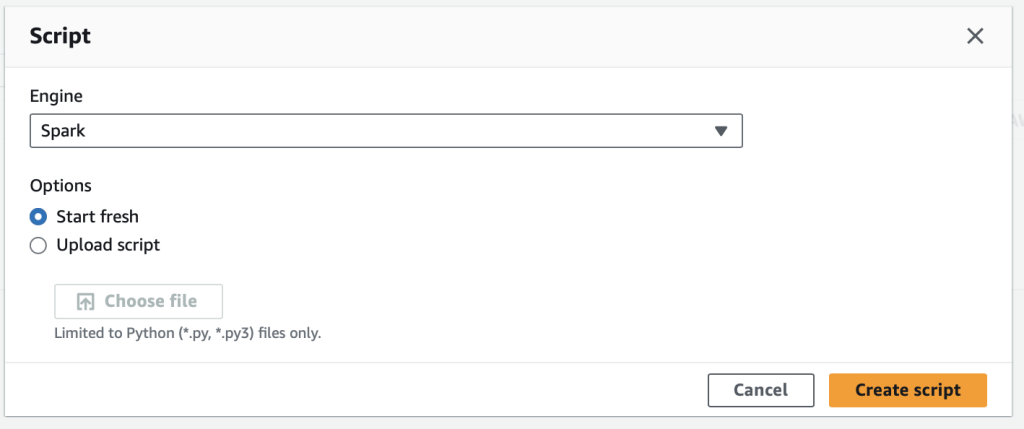Click the 'Upload script' option label
Screen dimensions: 1024x429
click(x=107, y=245)
